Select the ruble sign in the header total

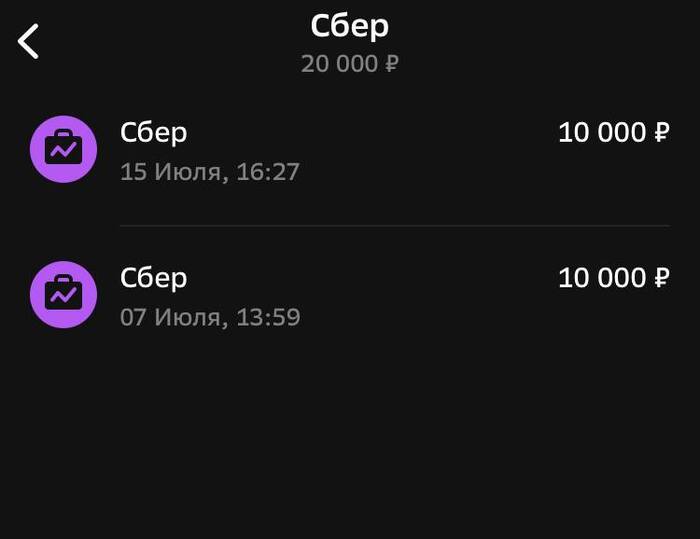[x=392, y=63]
